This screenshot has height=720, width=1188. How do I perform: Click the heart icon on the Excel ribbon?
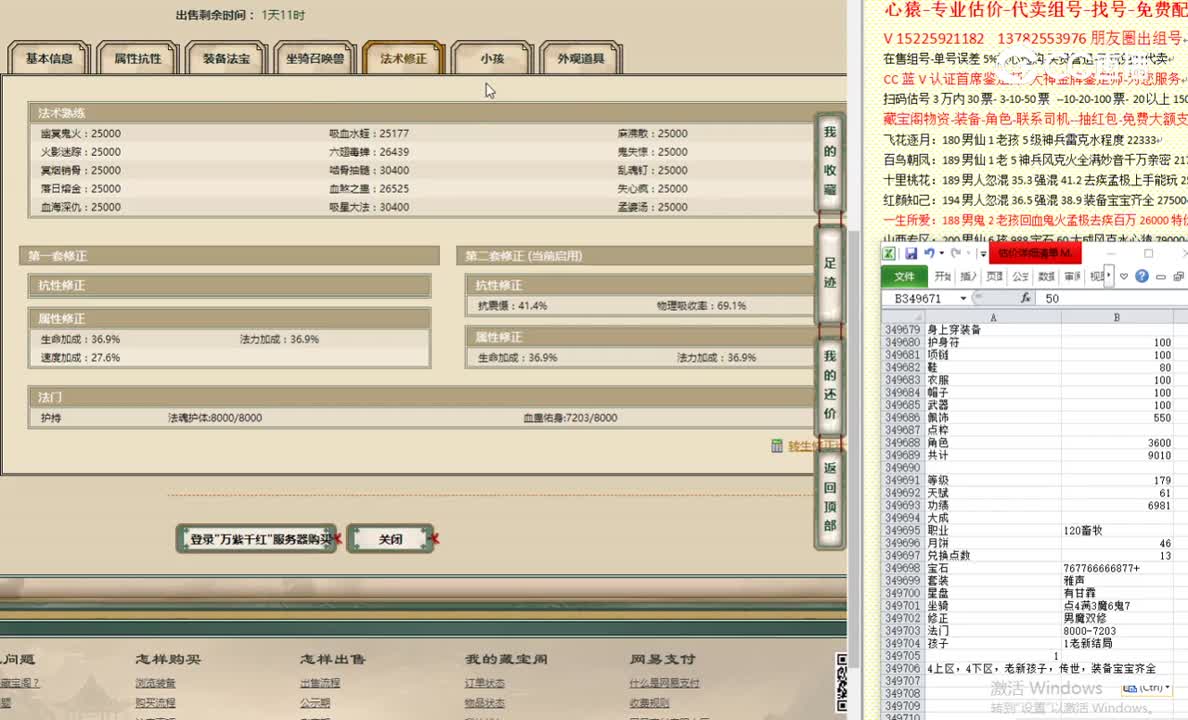click(x=1123, y=276)
